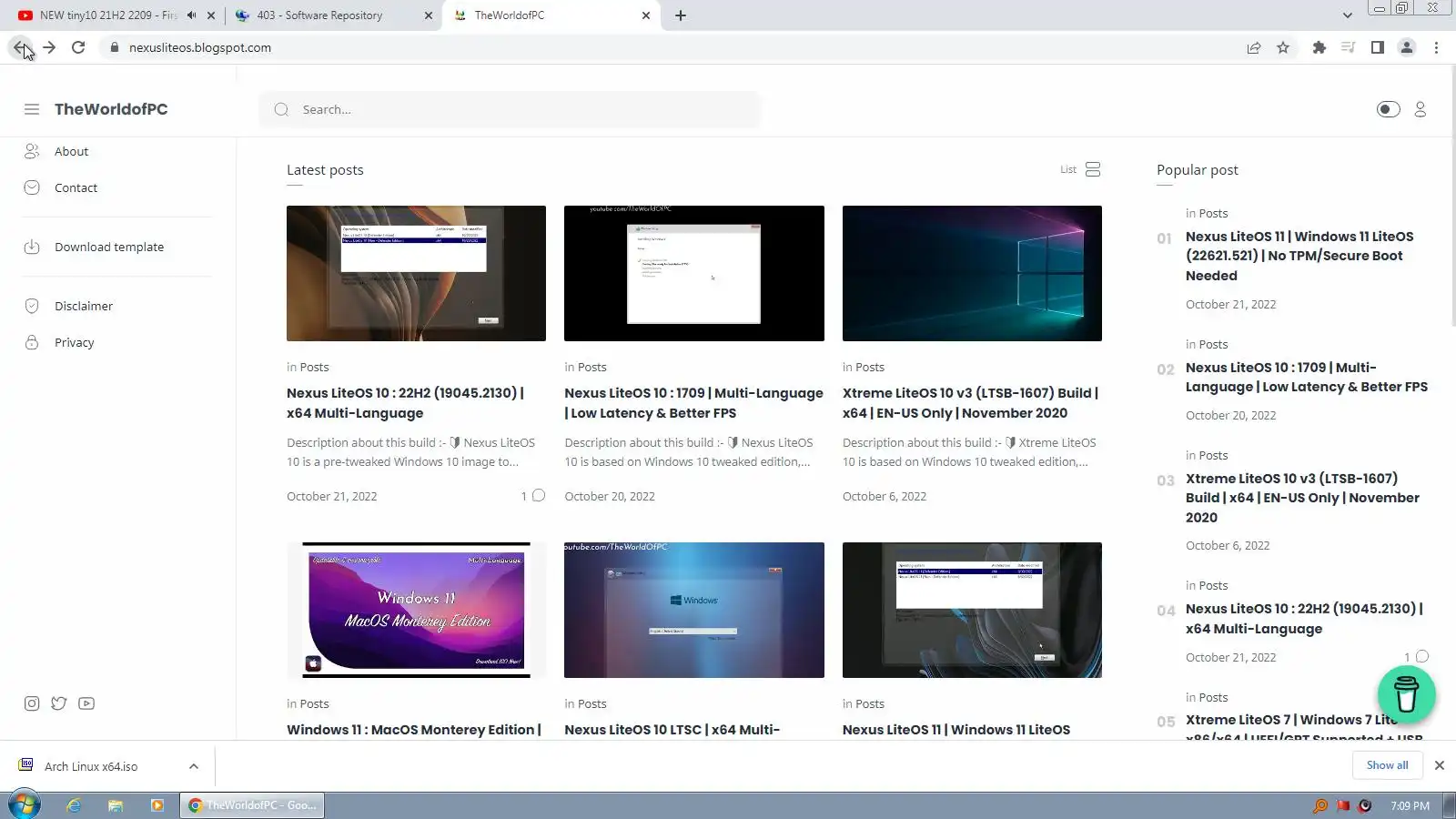Open popular post 03 Xtreme LiteOS 10 v3
1456x819 pixels.
pyautogui.click(x=1302, y=498)
